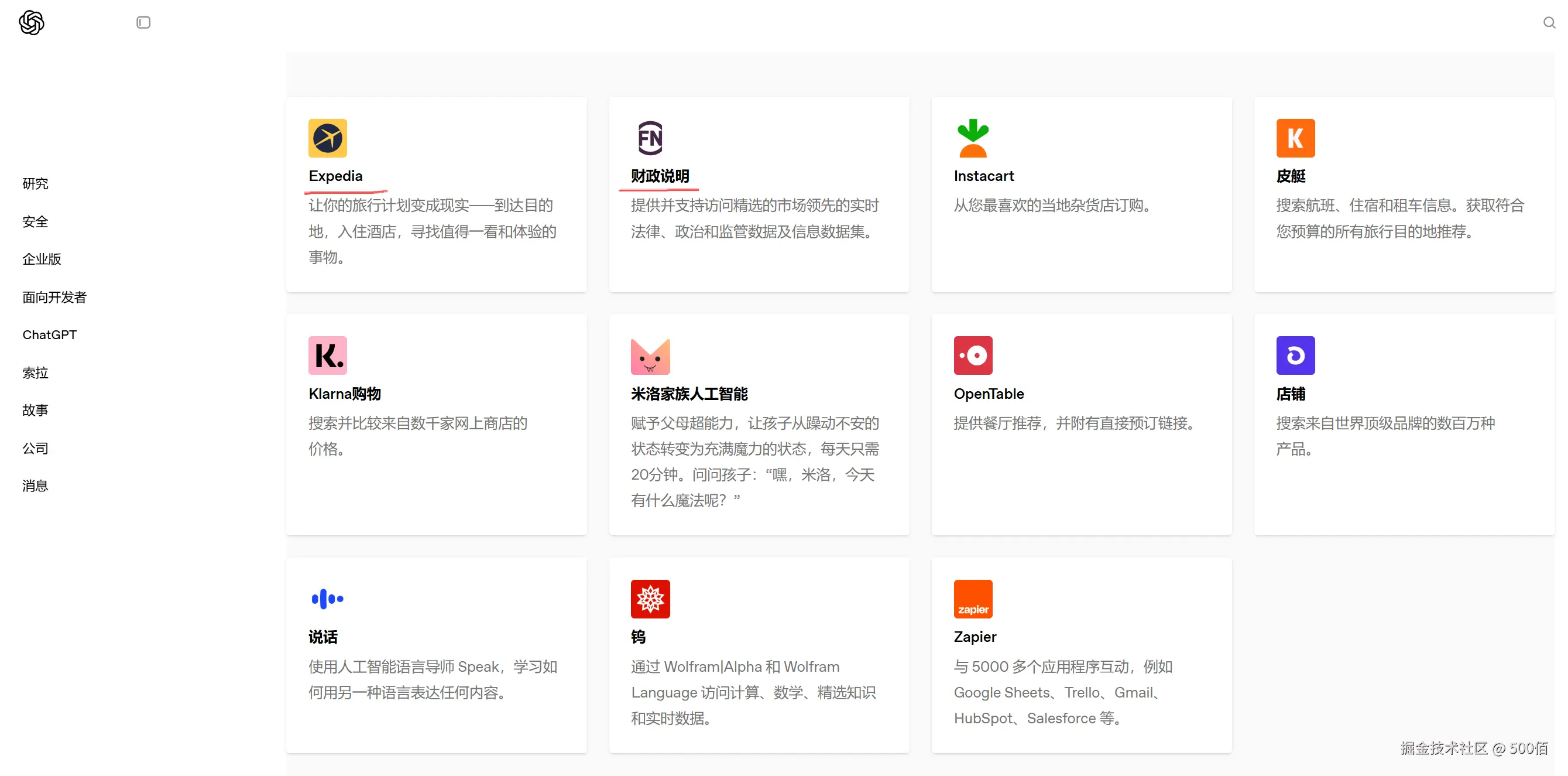
Task: Click the FN FiscalNote plugin icon
Action: (x=650, y=138)
